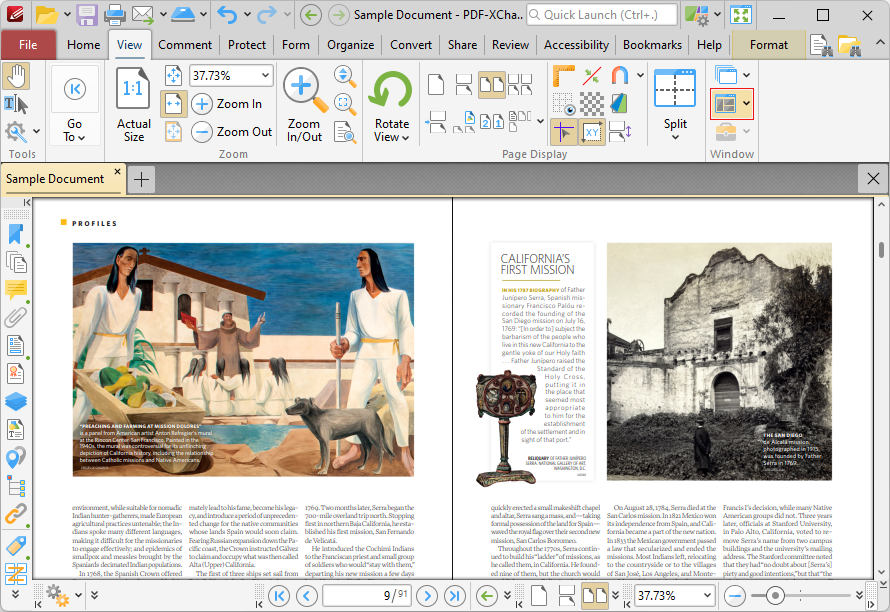Click the Zoom Out button
Screen dimensions: 890x612
click(232, 132)
